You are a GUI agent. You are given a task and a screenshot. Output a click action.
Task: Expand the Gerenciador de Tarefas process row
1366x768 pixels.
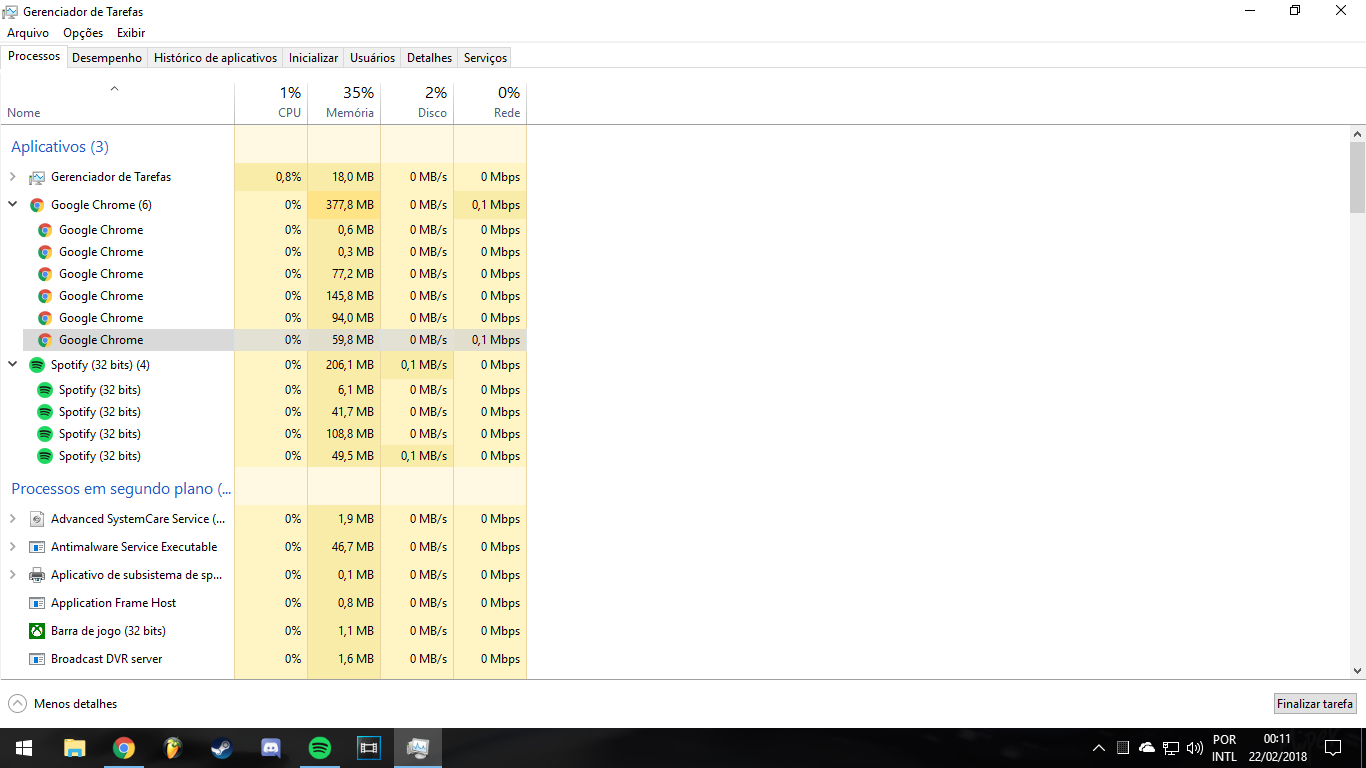pos(12,177)
